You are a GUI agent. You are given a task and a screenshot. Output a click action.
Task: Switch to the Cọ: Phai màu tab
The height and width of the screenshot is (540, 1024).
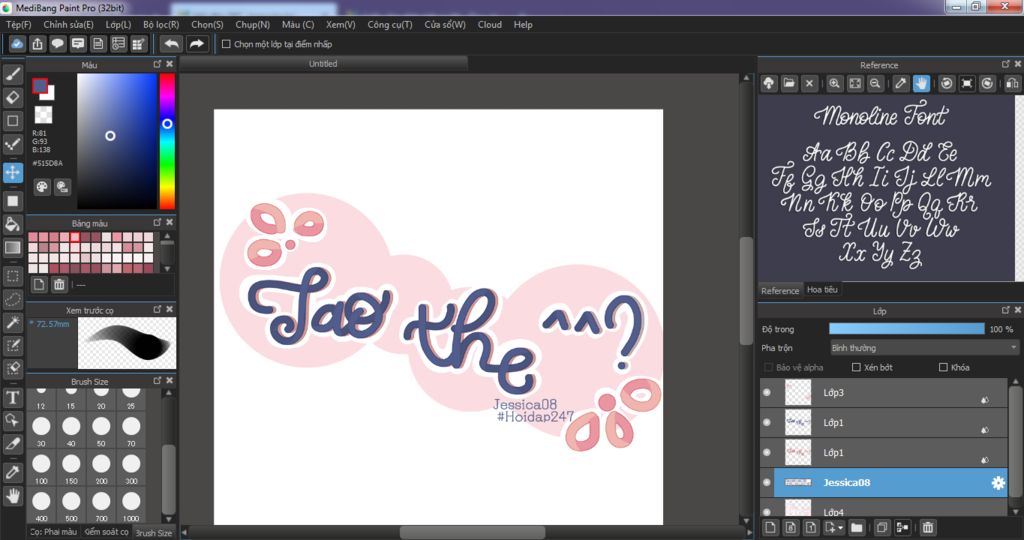tap(54, 532)
